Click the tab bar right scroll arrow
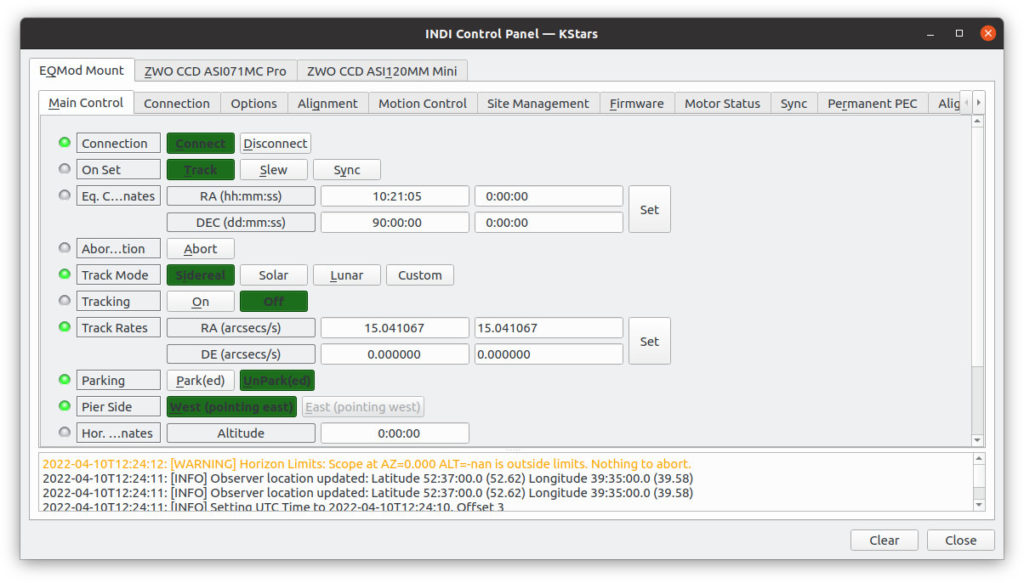 tap(978, 102)
